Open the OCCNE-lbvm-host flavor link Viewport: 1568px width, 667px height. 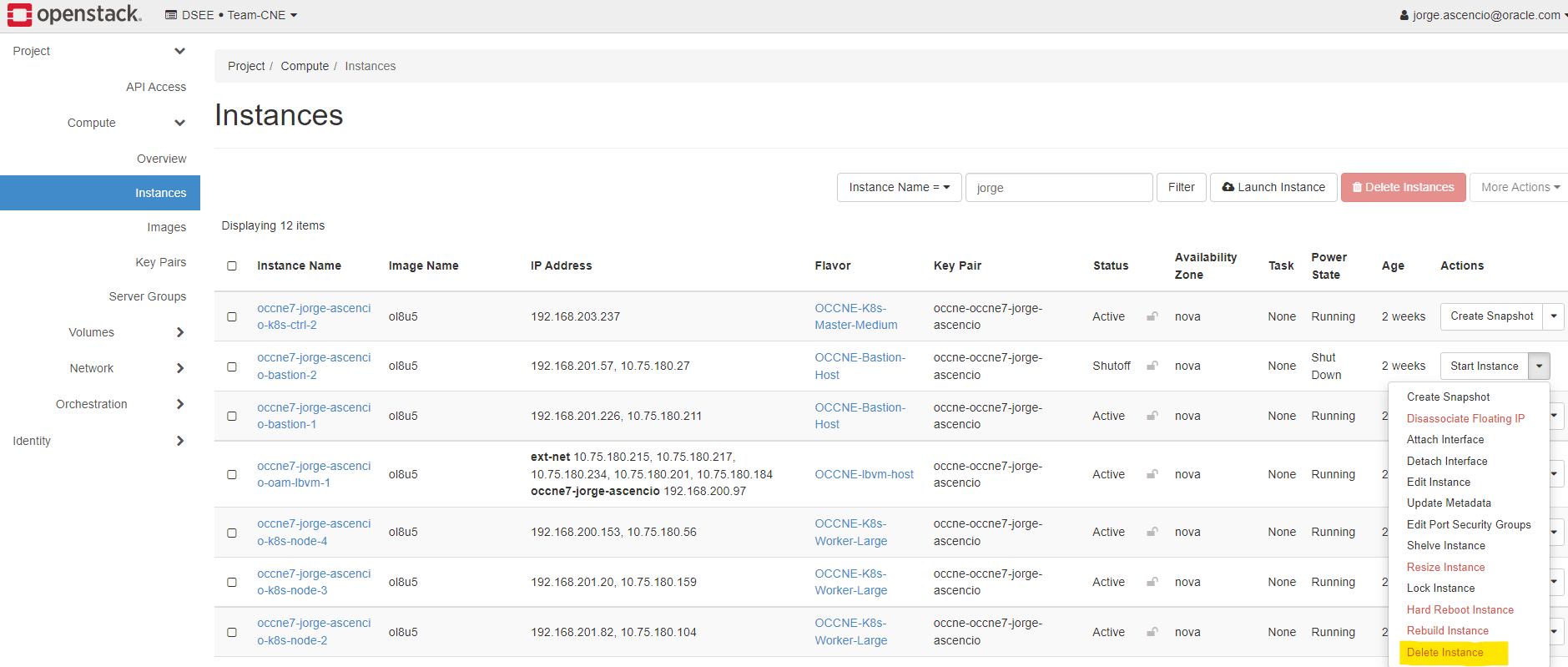pos(865,474)
